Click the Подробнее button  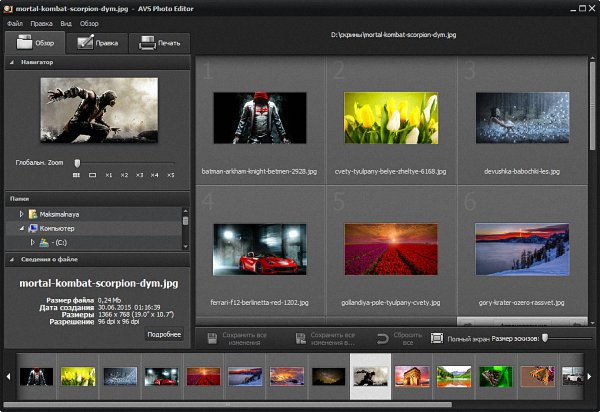[164, 334]
